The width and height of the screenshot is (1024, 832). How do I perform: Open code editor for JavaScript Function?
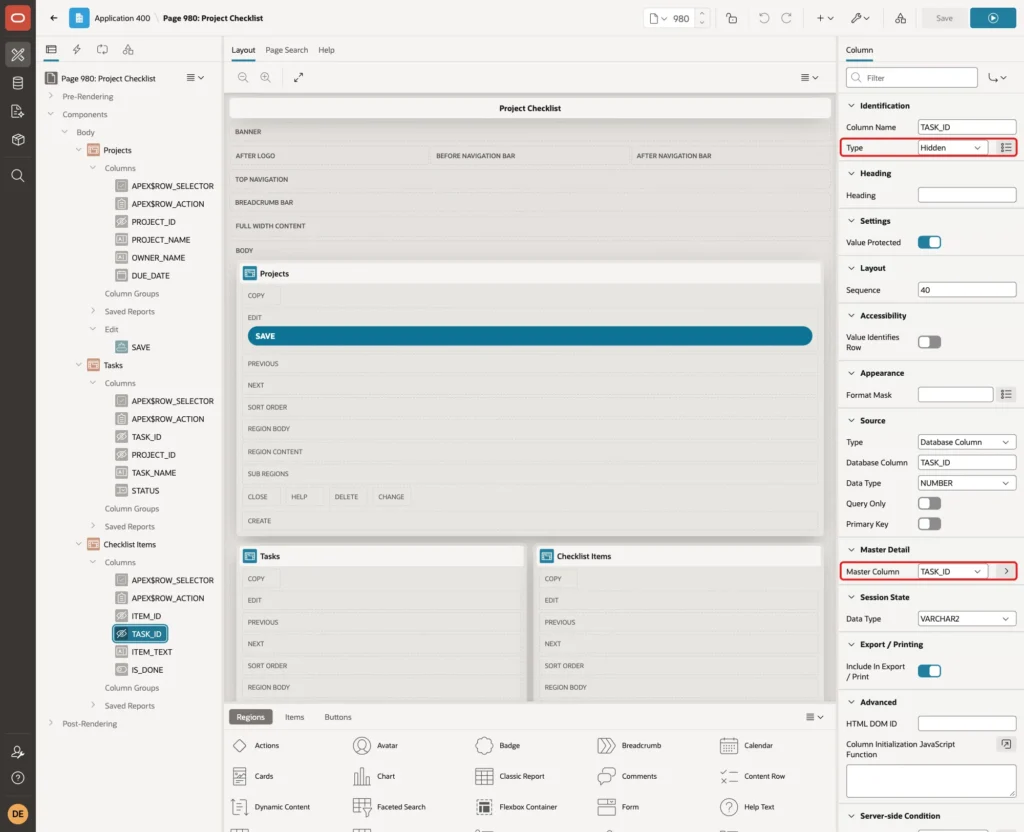(1006, 744)
